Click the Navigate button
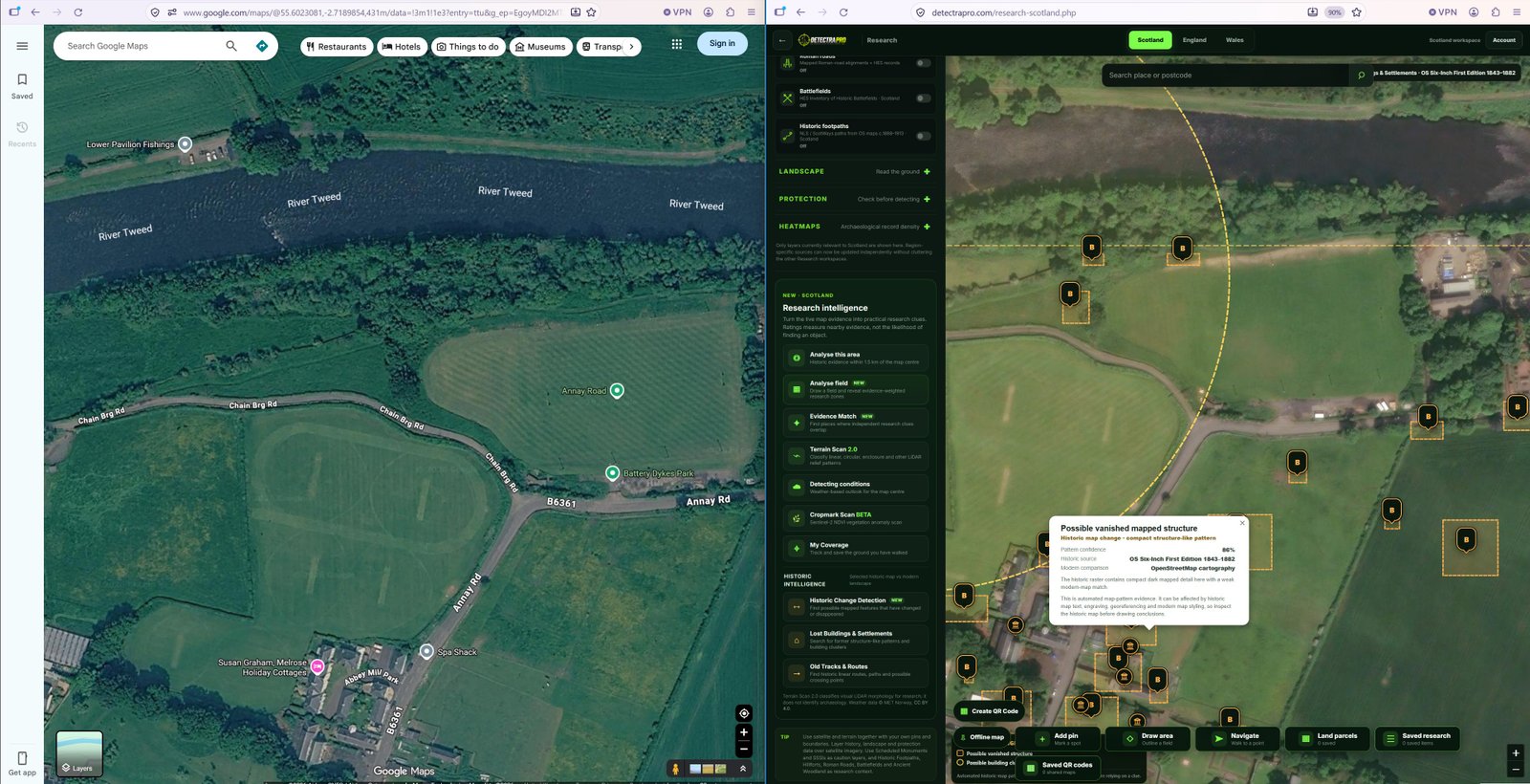This screenshot has width=1530, height=784. tap(1237, 739)
